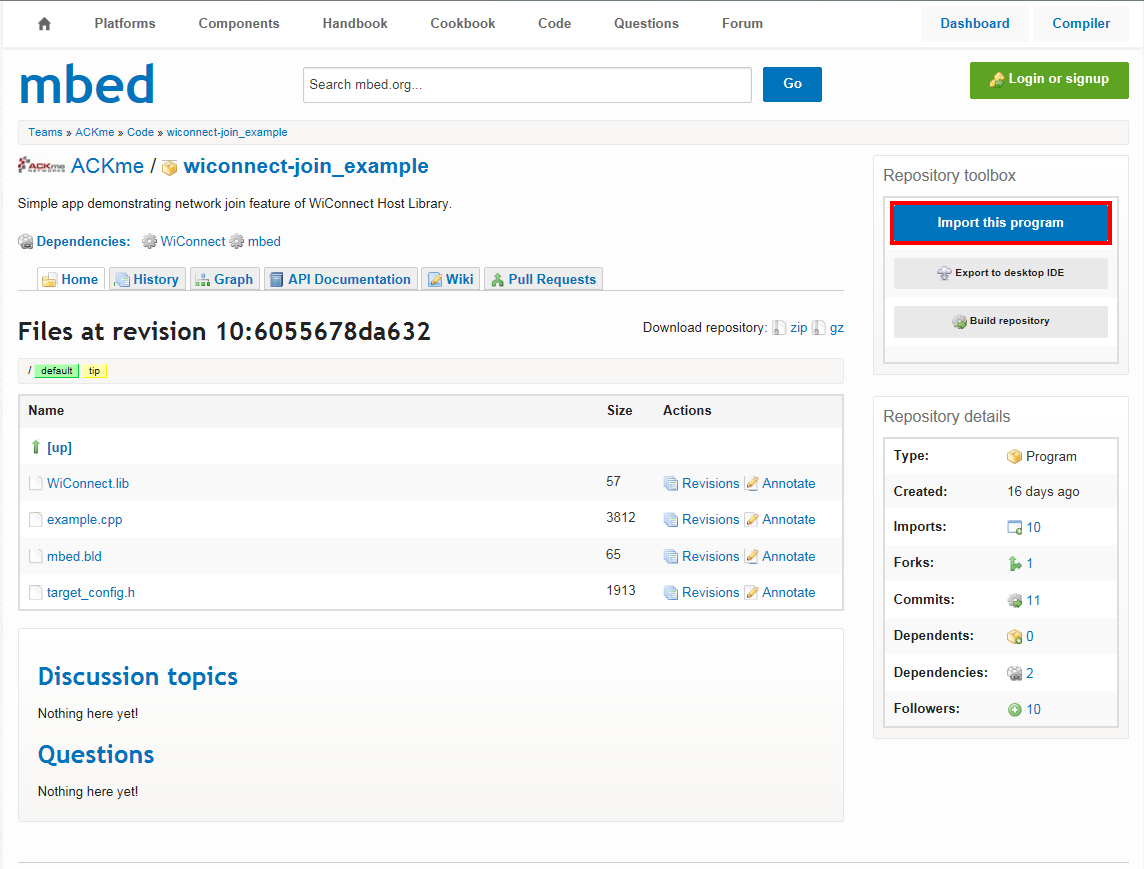Click the Forks icon in repository details
This screenshot has width=1144, height=869.
tap(1015, 564)
